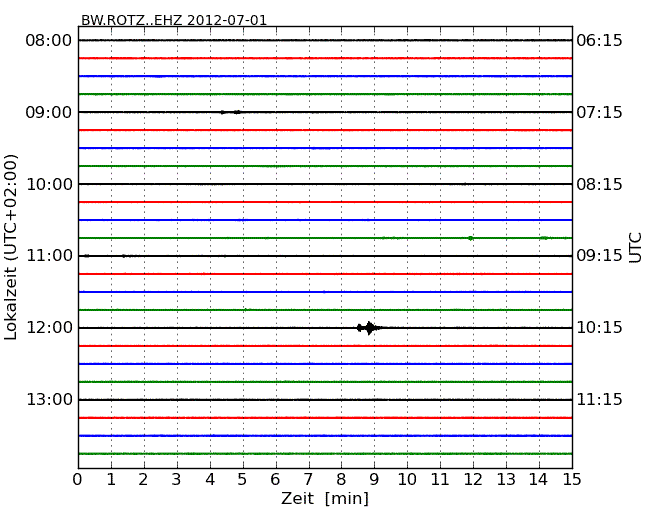Click the 08:15 UTC label

pos(599,184)
